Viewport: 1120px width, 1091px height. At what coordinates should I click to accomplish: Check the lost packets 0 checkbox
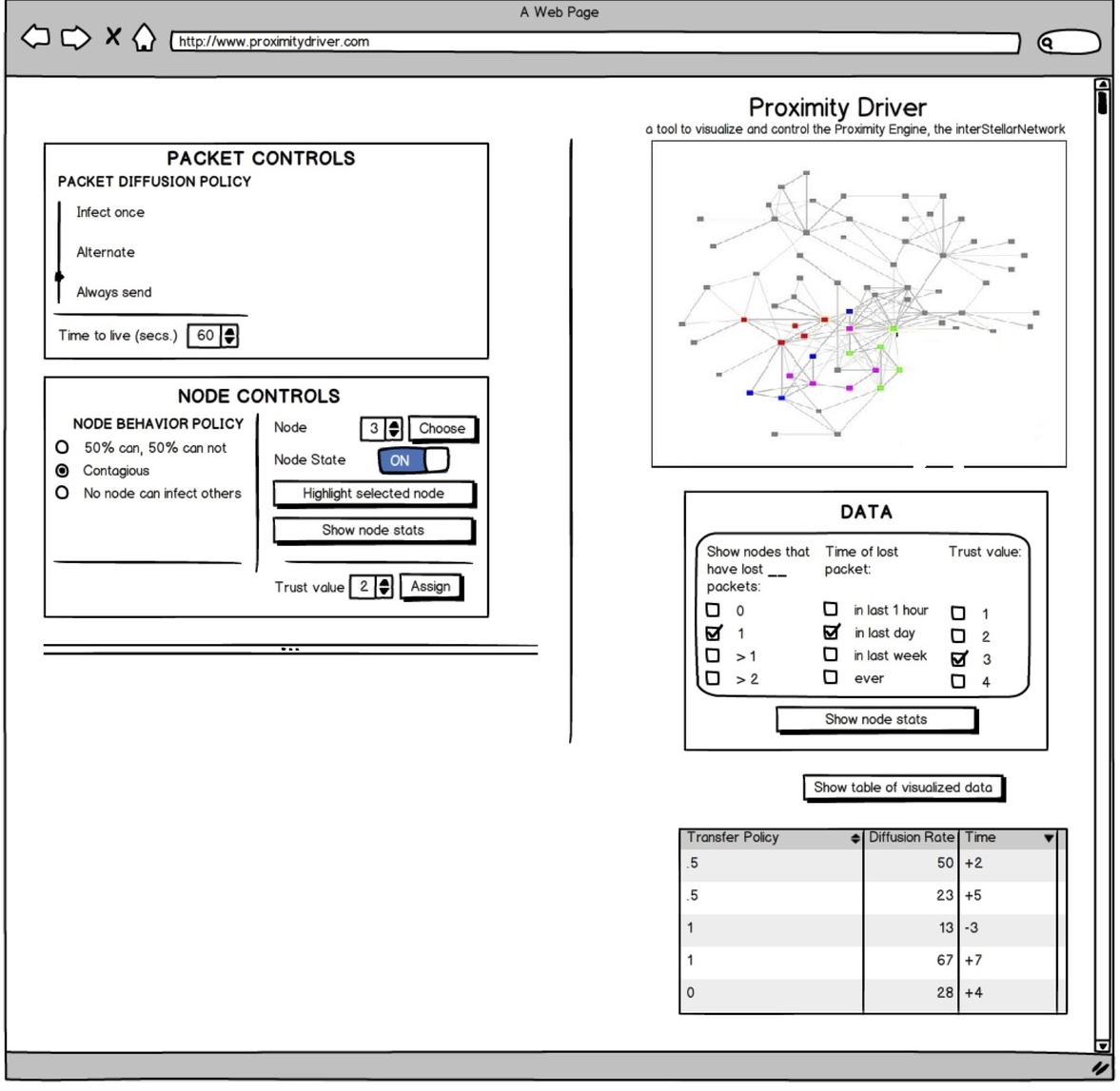713,610
